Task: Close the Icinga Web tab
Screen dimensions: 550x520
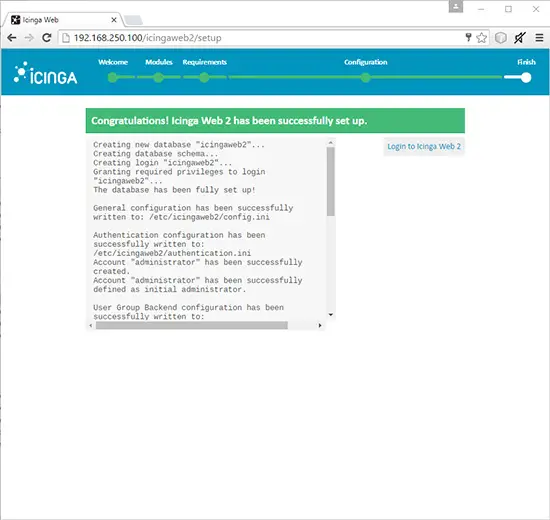Action: (x=114, y=20)
